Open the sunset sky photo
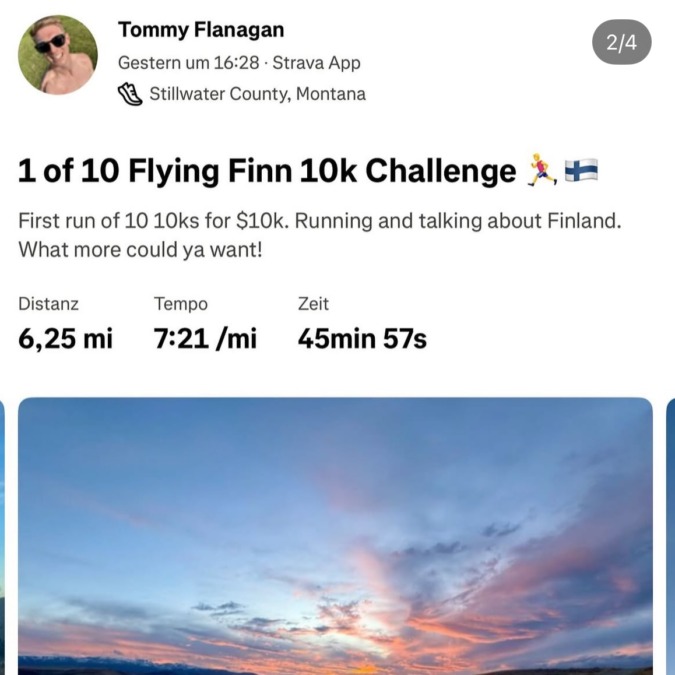 pyautogui.click(x=335, y=535)
